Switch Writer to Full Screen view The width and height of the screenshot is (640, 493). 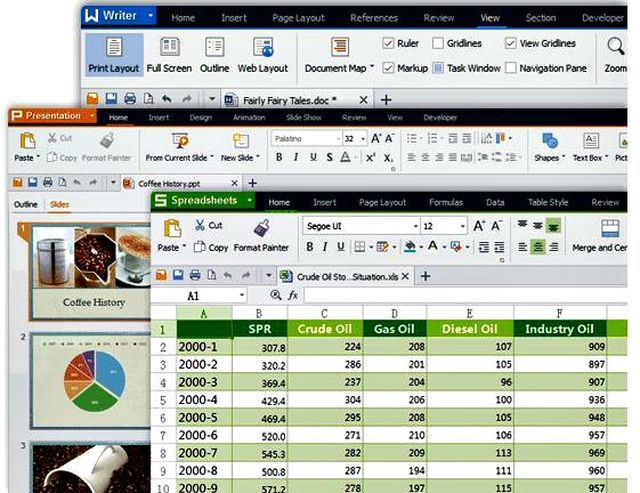[169, 55]
